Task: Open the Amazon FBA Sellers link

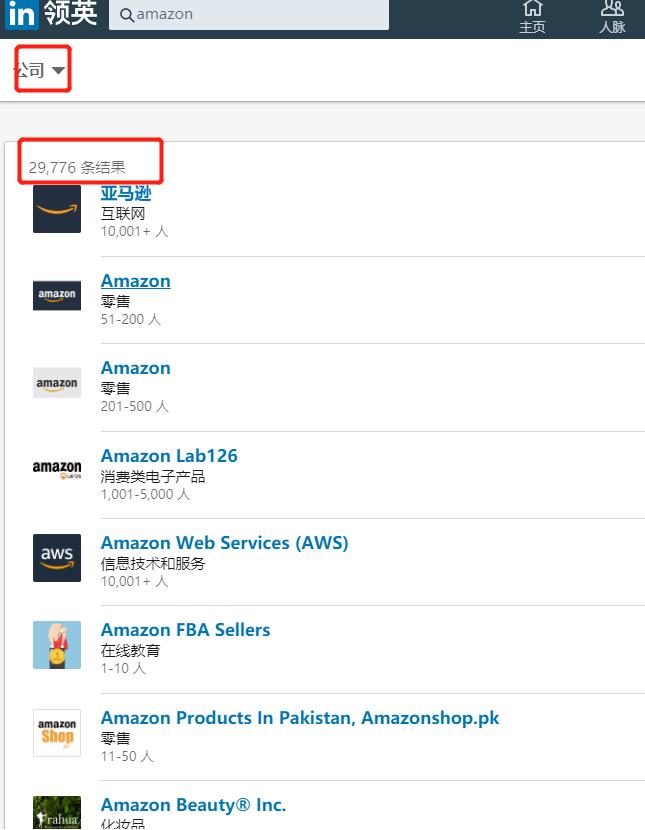Action: [185, 630]
